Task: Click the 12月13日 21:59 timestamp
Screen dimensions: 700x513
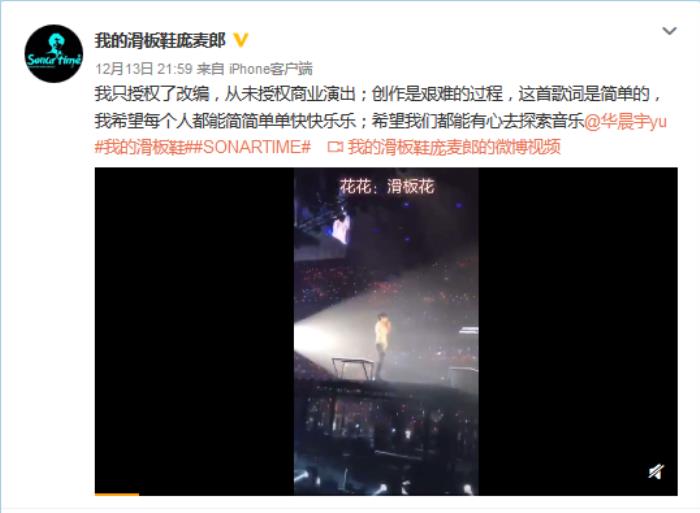Action: pyautogui.click(x=144, y=69)
